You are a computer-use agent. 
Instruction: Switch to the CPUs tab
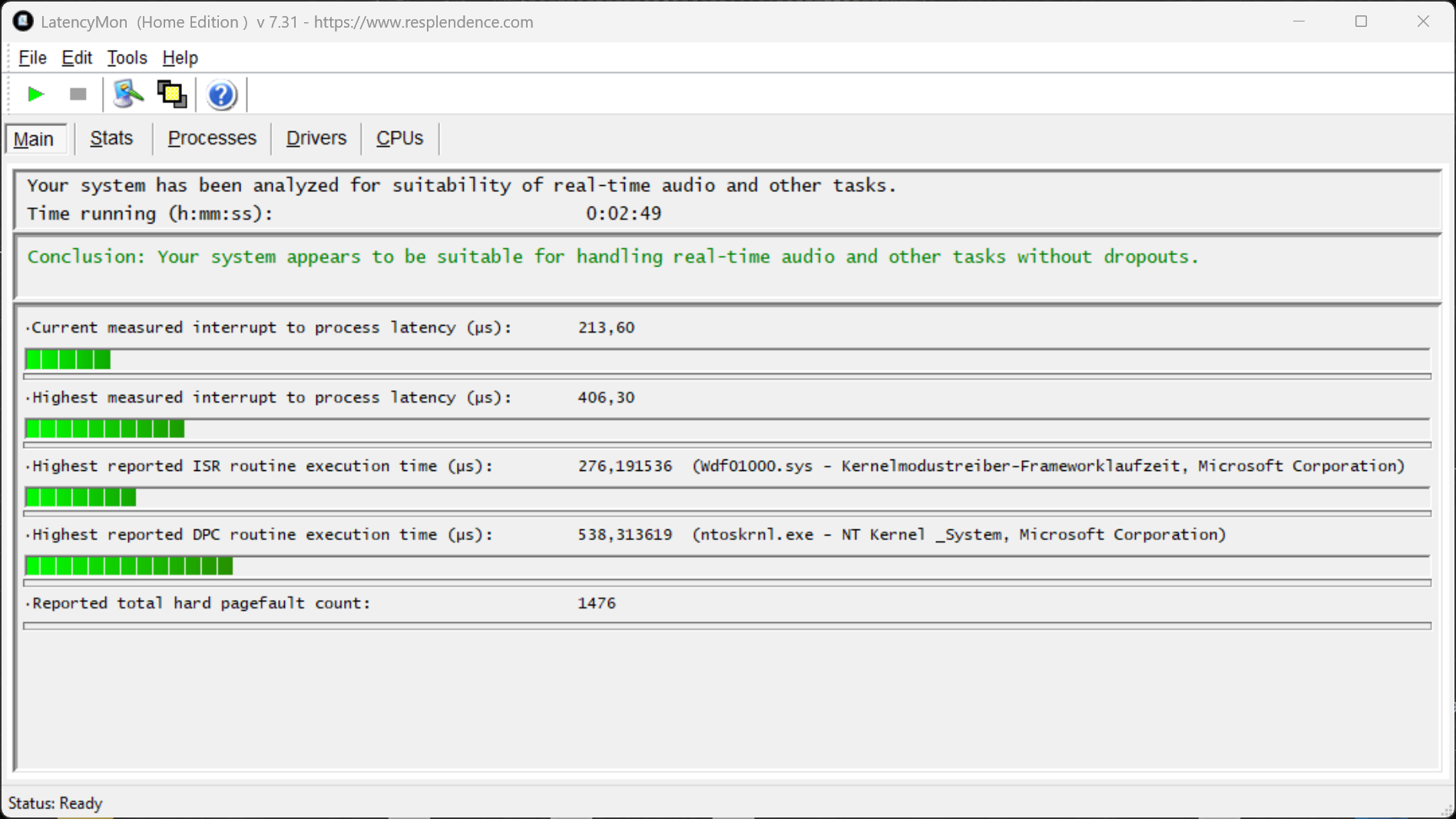pyautogui.click(x=399, y=138)
